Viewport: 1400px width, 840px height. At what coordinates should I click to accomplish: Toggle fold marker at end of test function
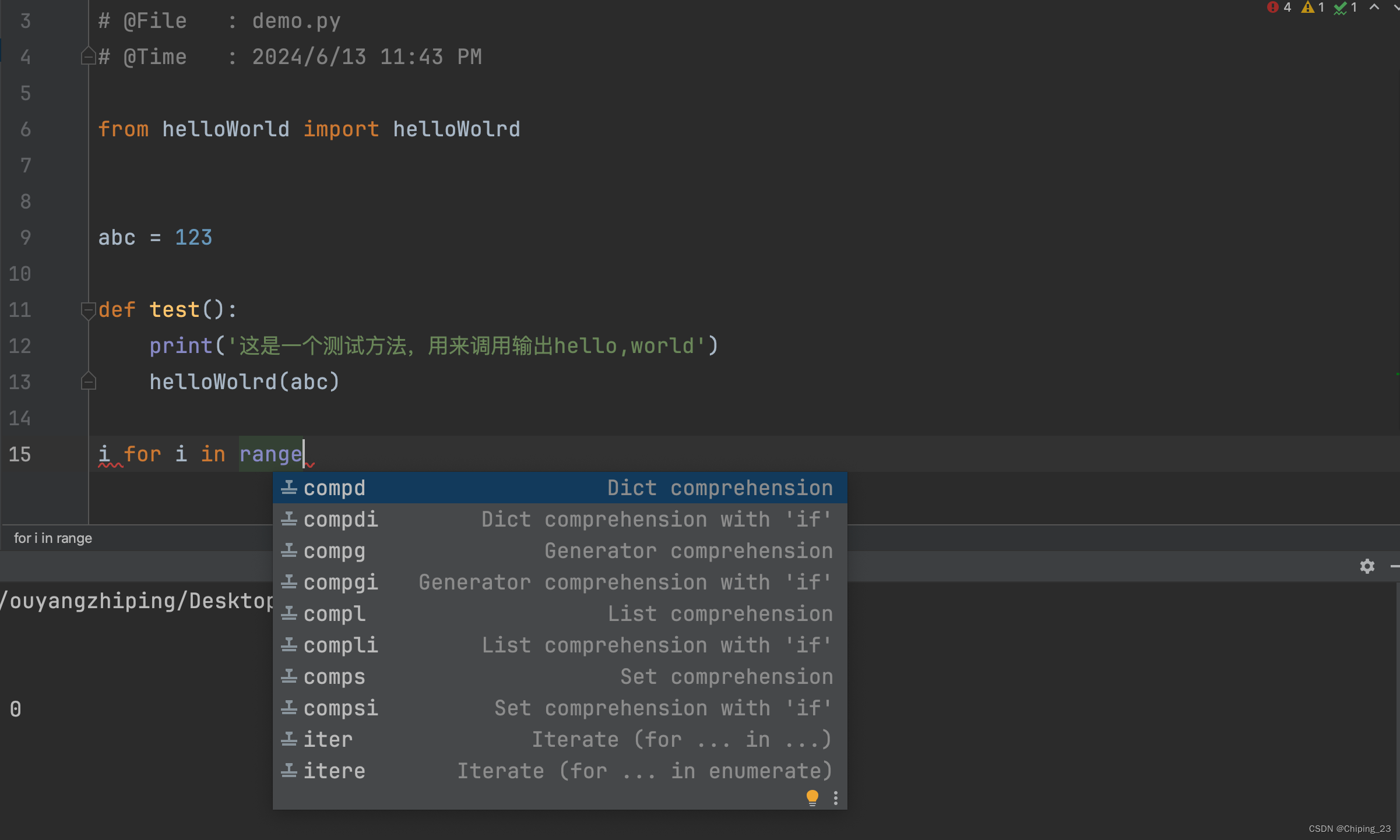pos(88,381)
